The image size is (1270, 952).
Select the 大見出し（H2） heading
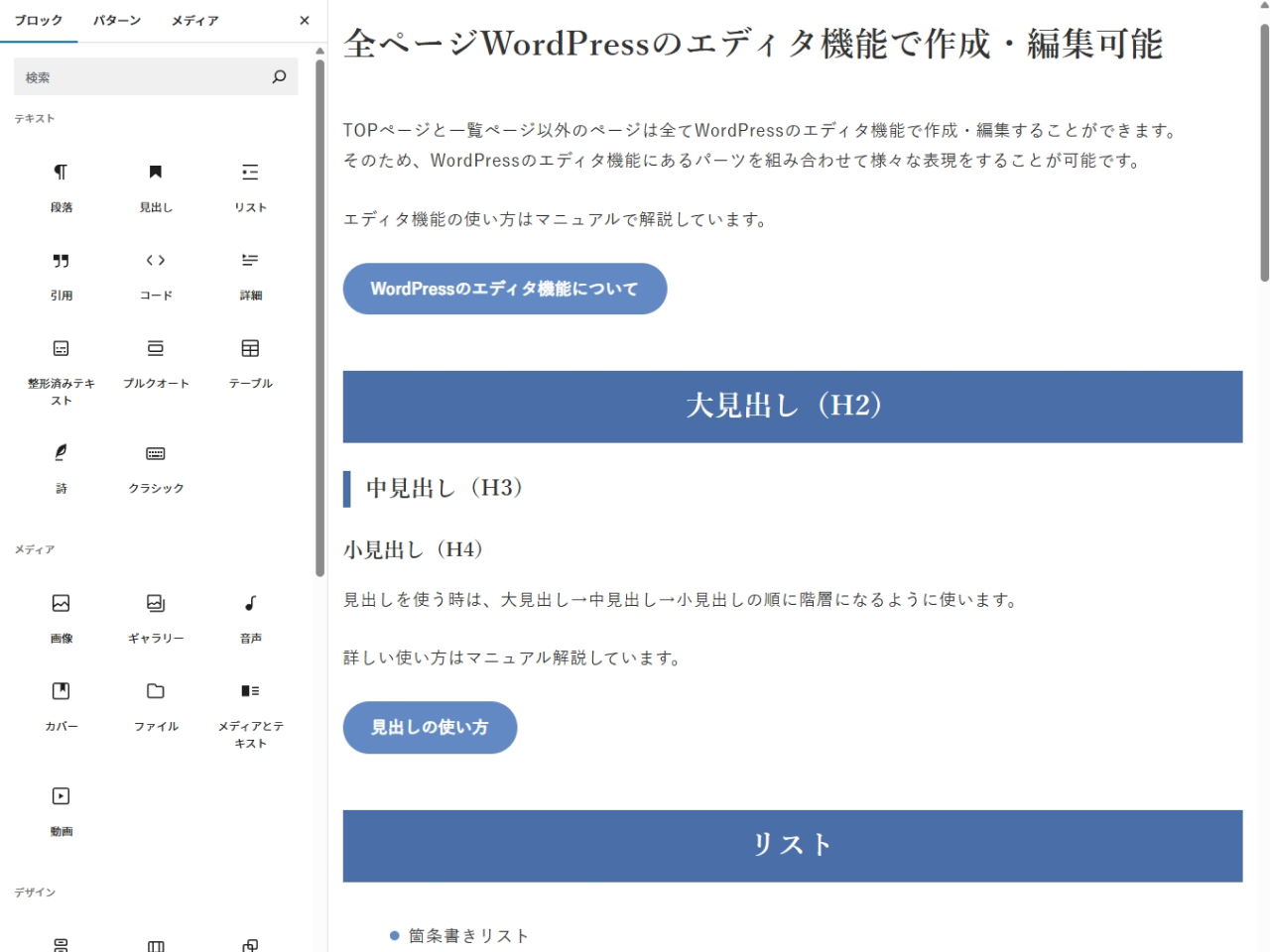(793, 407)
